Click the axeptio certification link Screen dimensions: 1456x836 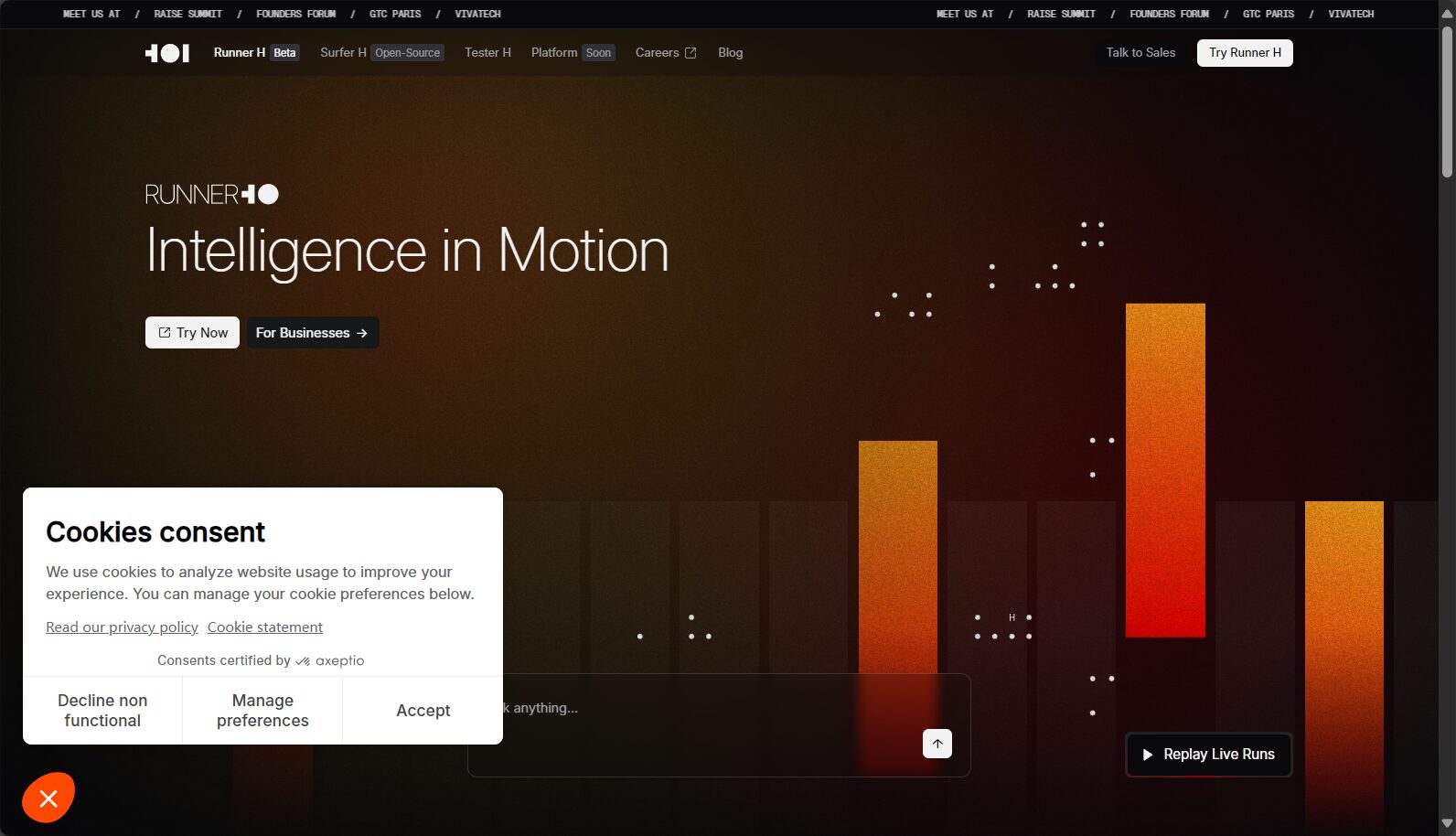click(x=330, y=660)
